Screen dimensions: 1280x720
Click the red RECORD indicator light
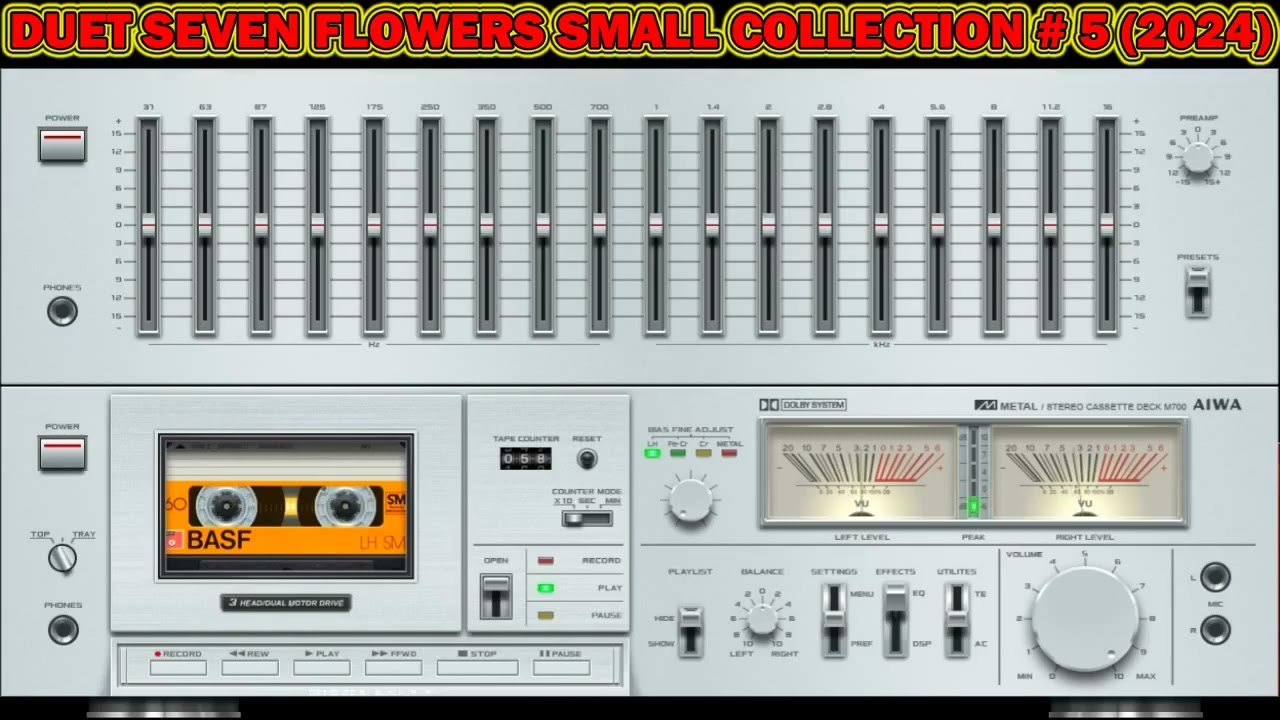545,561
